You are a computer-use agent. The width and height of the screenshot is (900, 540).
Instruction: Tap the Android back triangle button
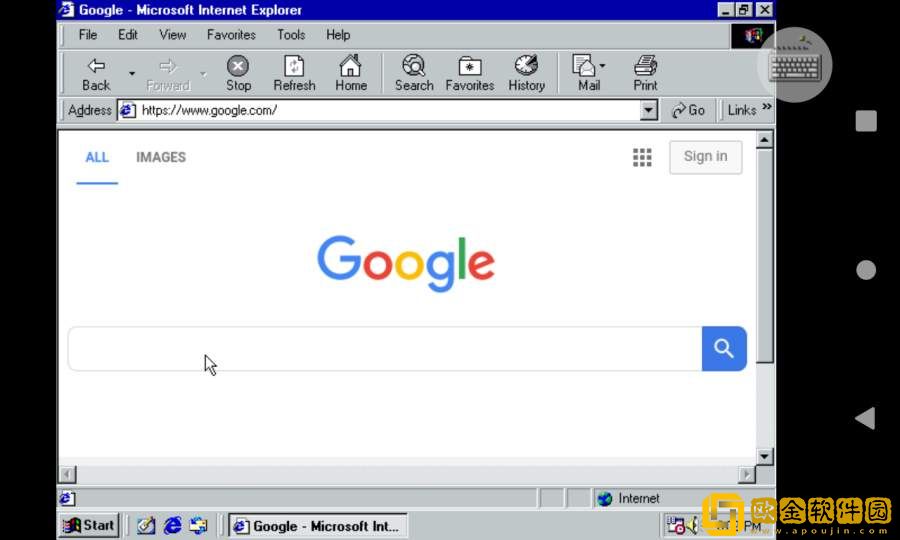pyautogui.click(x=866, y=418)
